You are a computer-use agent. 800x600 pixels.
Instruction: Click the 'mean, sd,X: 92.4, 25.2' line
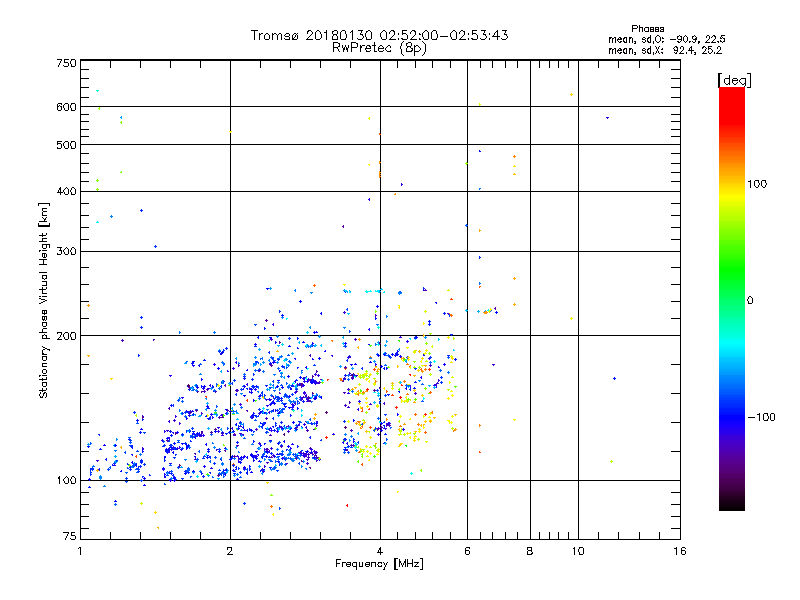click(x=665, y=50)
